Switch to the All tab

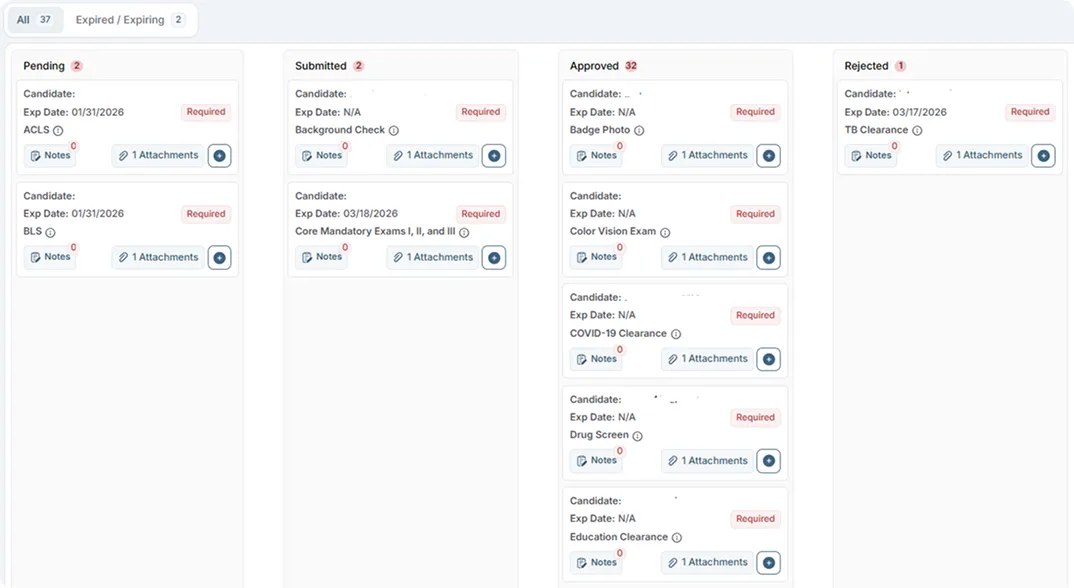[35, 20]
